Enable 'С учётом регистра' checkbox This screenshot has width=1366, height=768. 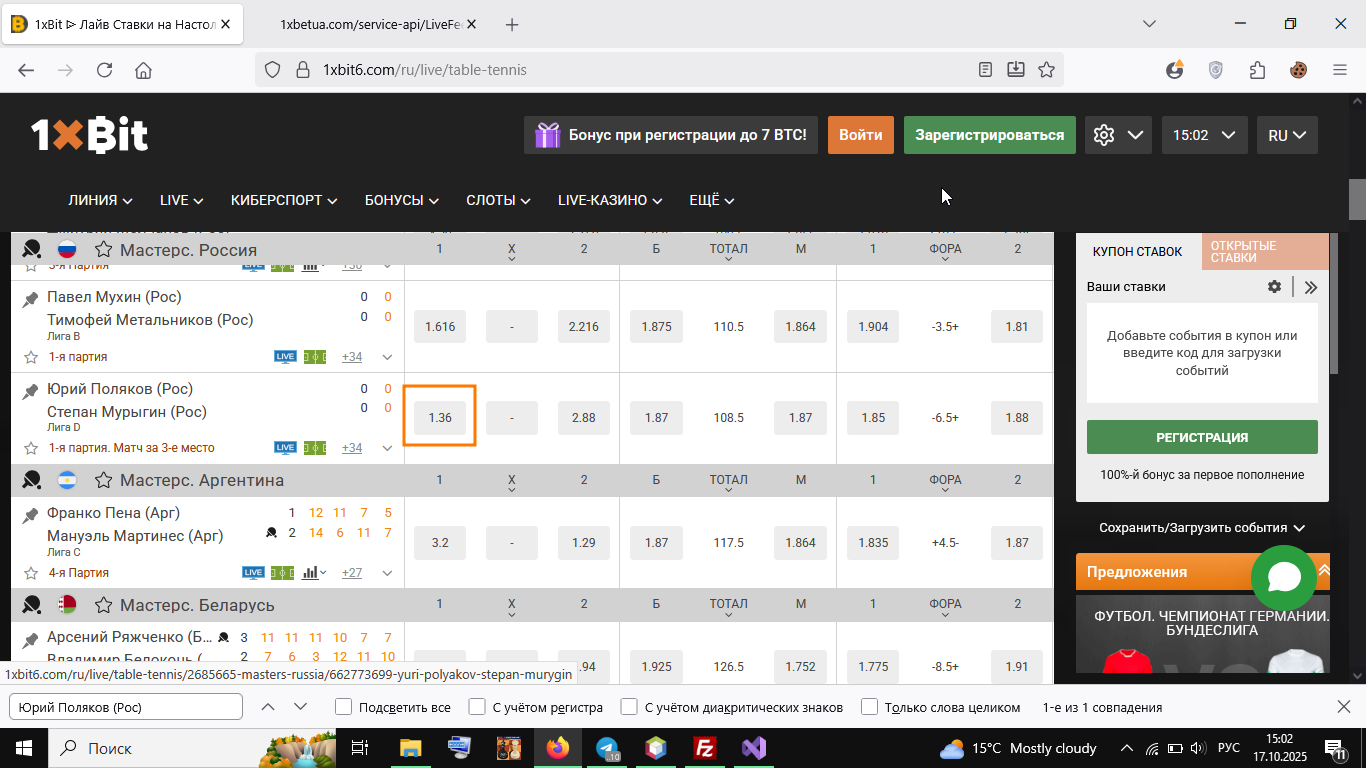(x=477, y=707)
